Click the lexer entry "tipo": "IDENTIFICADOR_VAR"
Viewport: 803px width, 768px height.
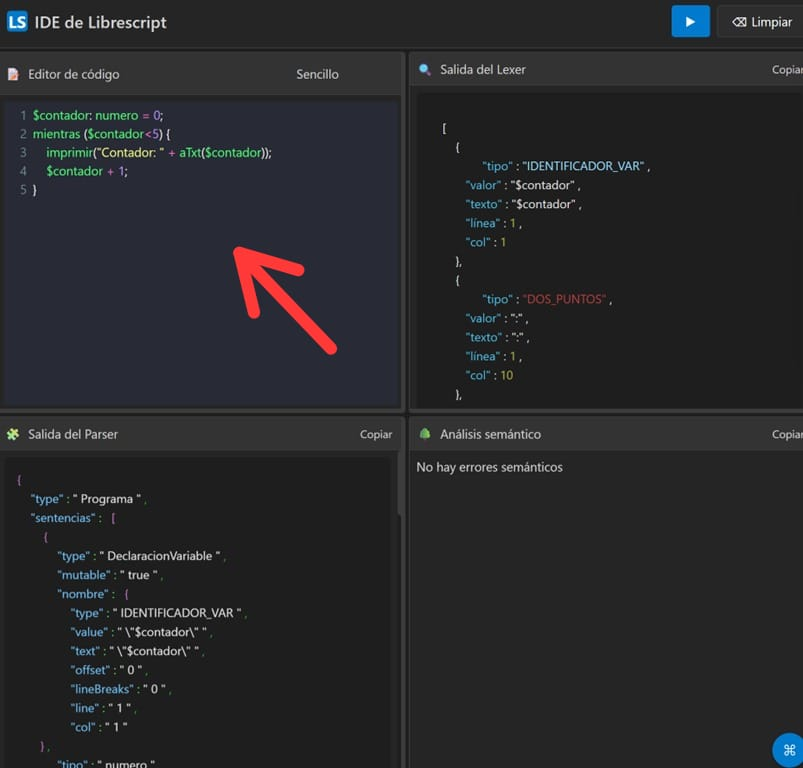pyautogui.click(x=566, y=166)
